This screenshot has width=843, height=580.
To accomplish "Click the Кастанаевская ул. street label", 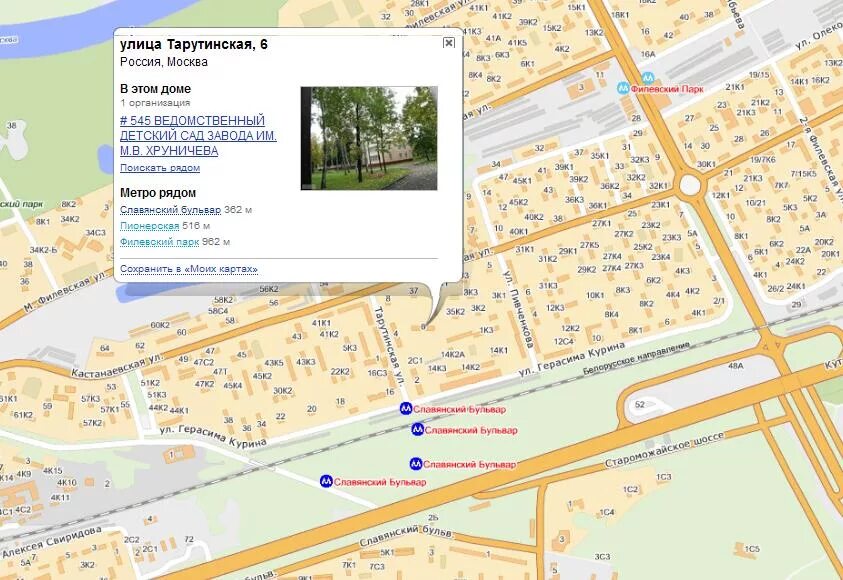I will (x=117, y=364).
